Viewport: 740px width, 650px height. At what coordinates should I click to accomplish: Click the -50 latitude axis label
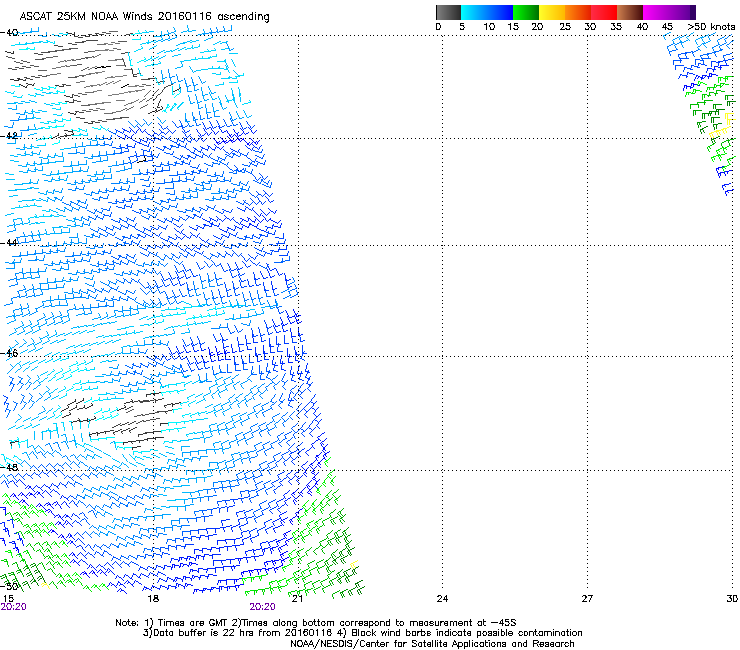(9, 586)
